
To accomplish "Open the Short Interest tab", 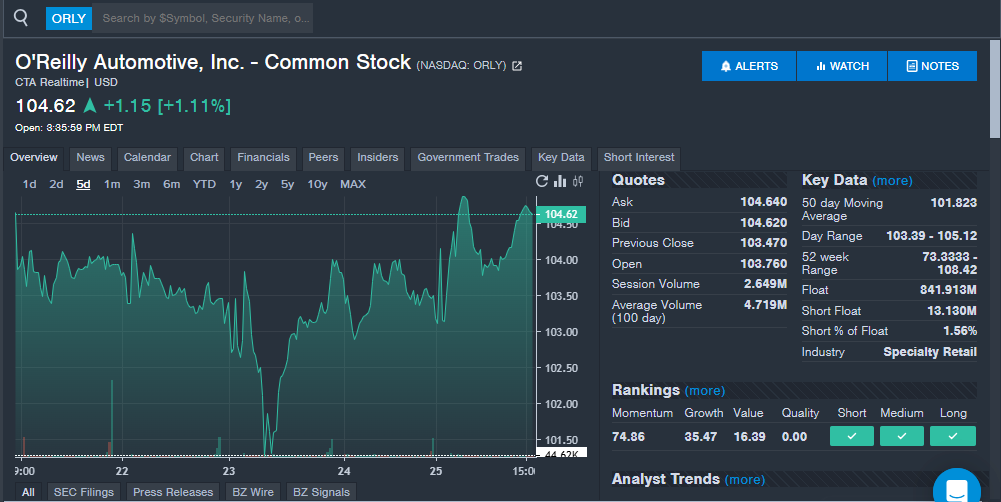I will (x=639, y=157).
